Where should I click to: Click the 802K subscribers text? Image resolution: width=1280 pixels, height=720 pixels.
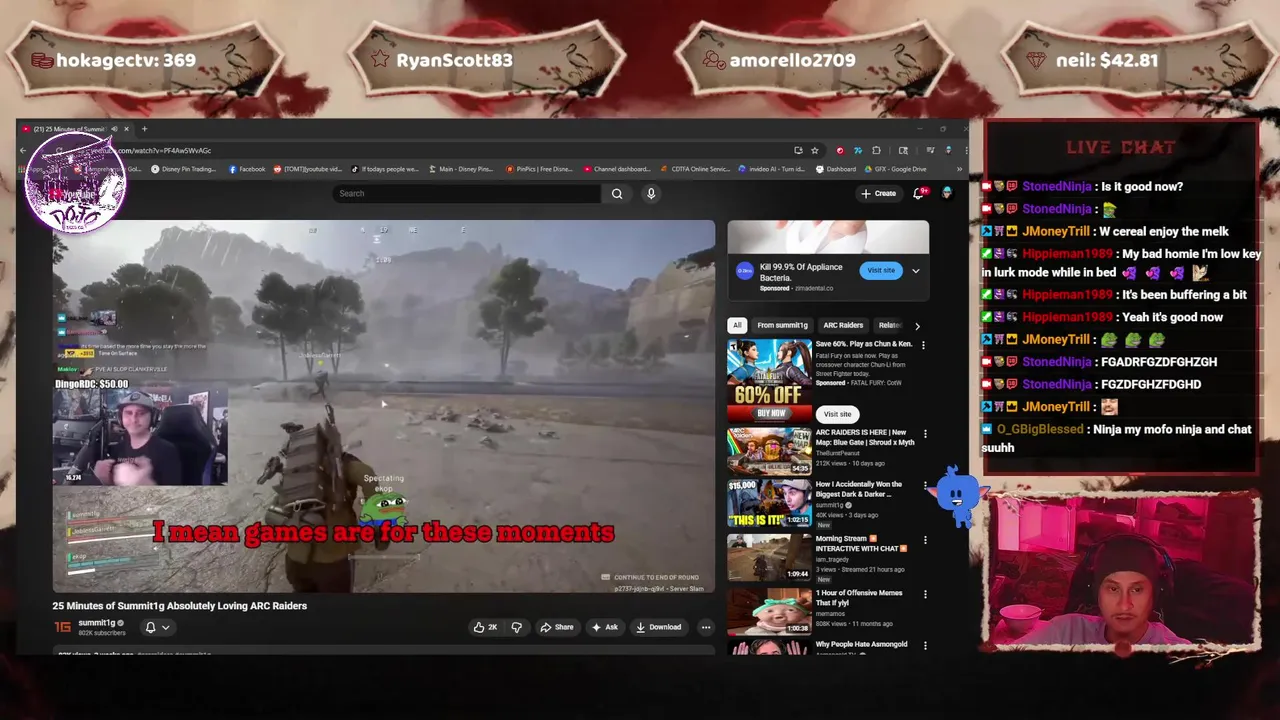102,633
